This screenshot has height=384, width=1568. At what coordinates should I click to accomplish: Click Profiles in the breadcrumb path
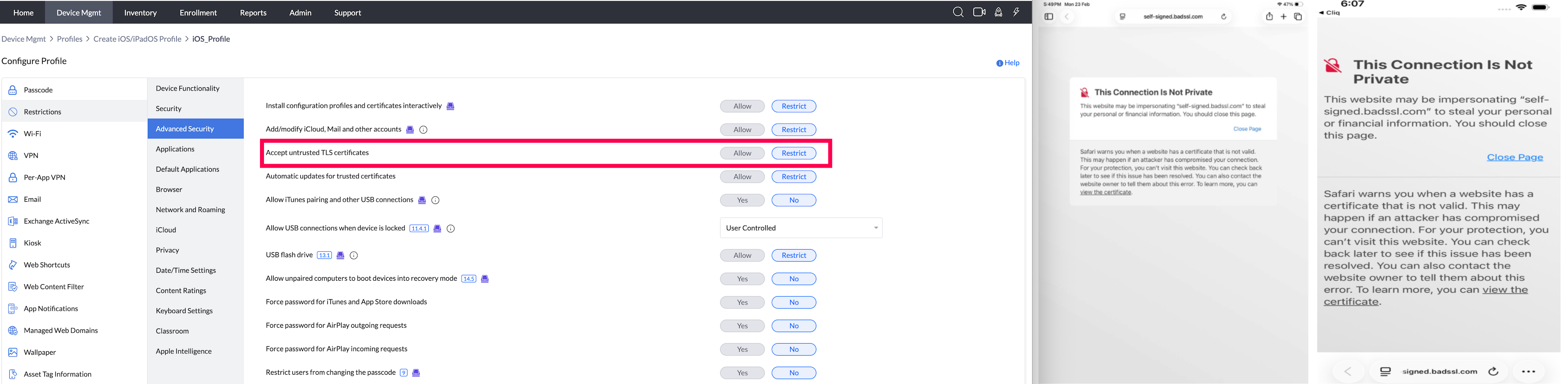[70, 39]
